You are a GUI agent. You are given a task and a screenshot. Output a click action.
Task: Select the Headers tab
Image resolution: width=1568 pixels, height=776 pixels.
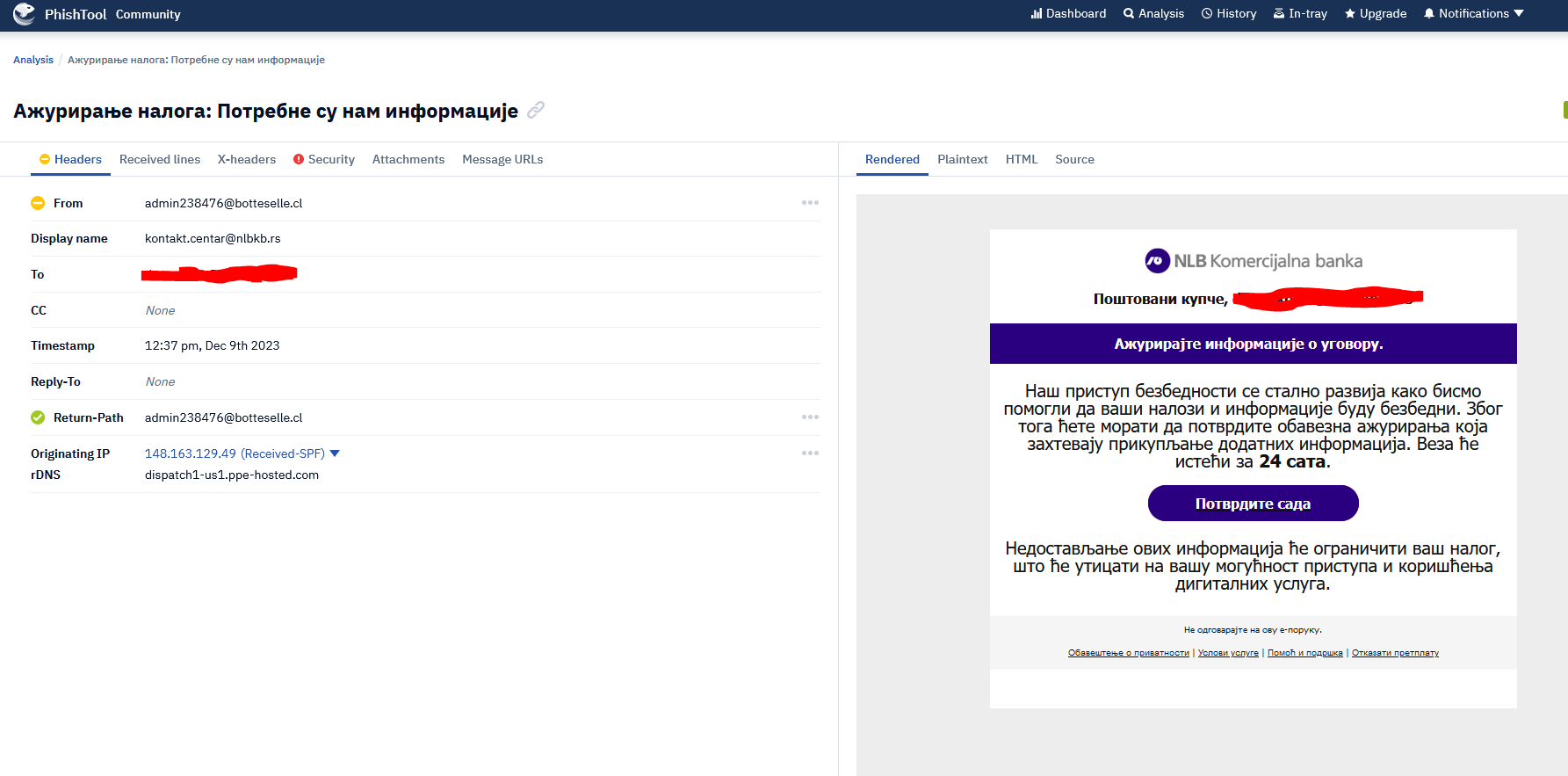pos(70,159)
